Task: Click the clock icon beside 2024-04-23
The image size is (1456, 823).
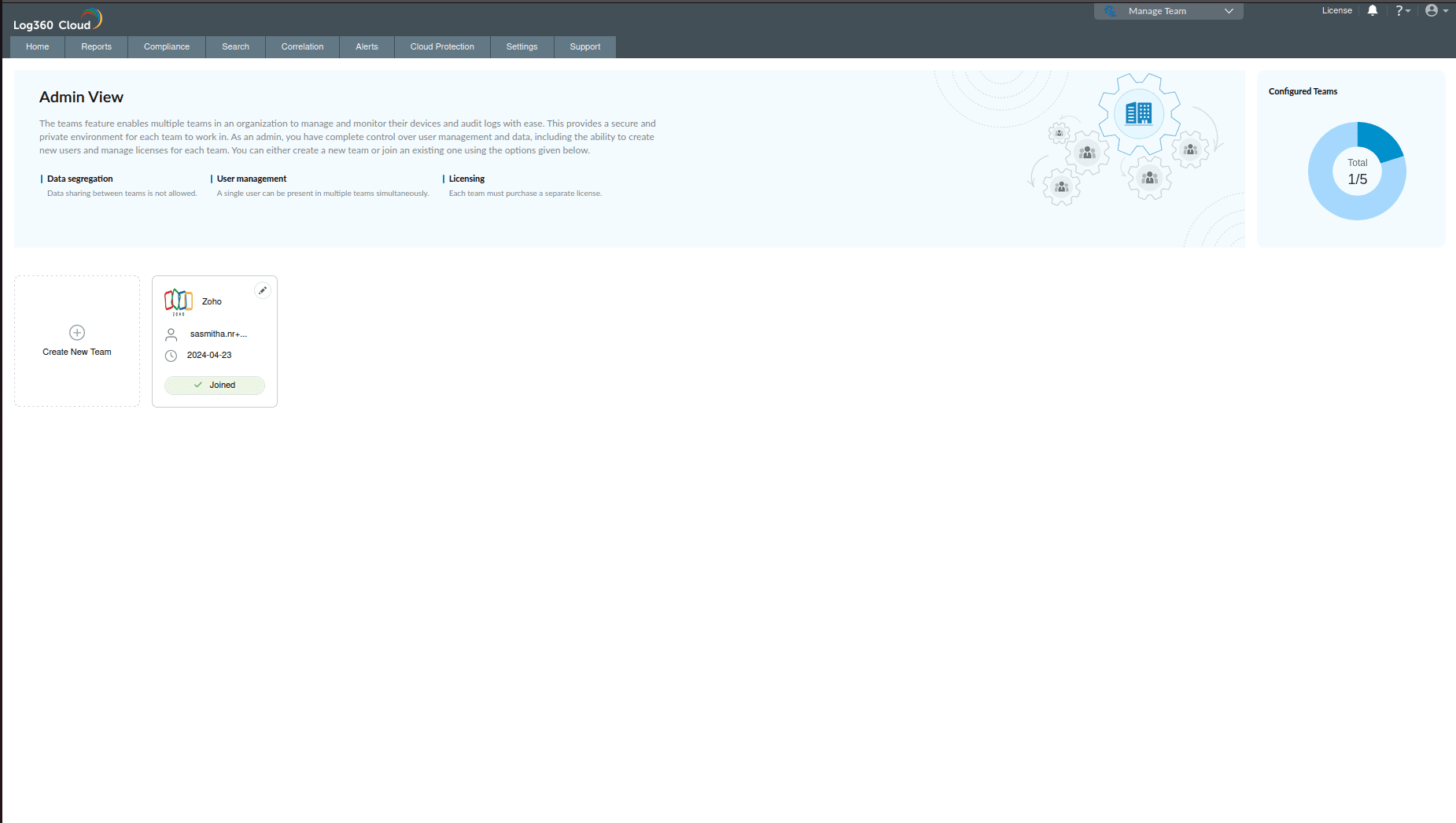Action: (x=171, y=356)
